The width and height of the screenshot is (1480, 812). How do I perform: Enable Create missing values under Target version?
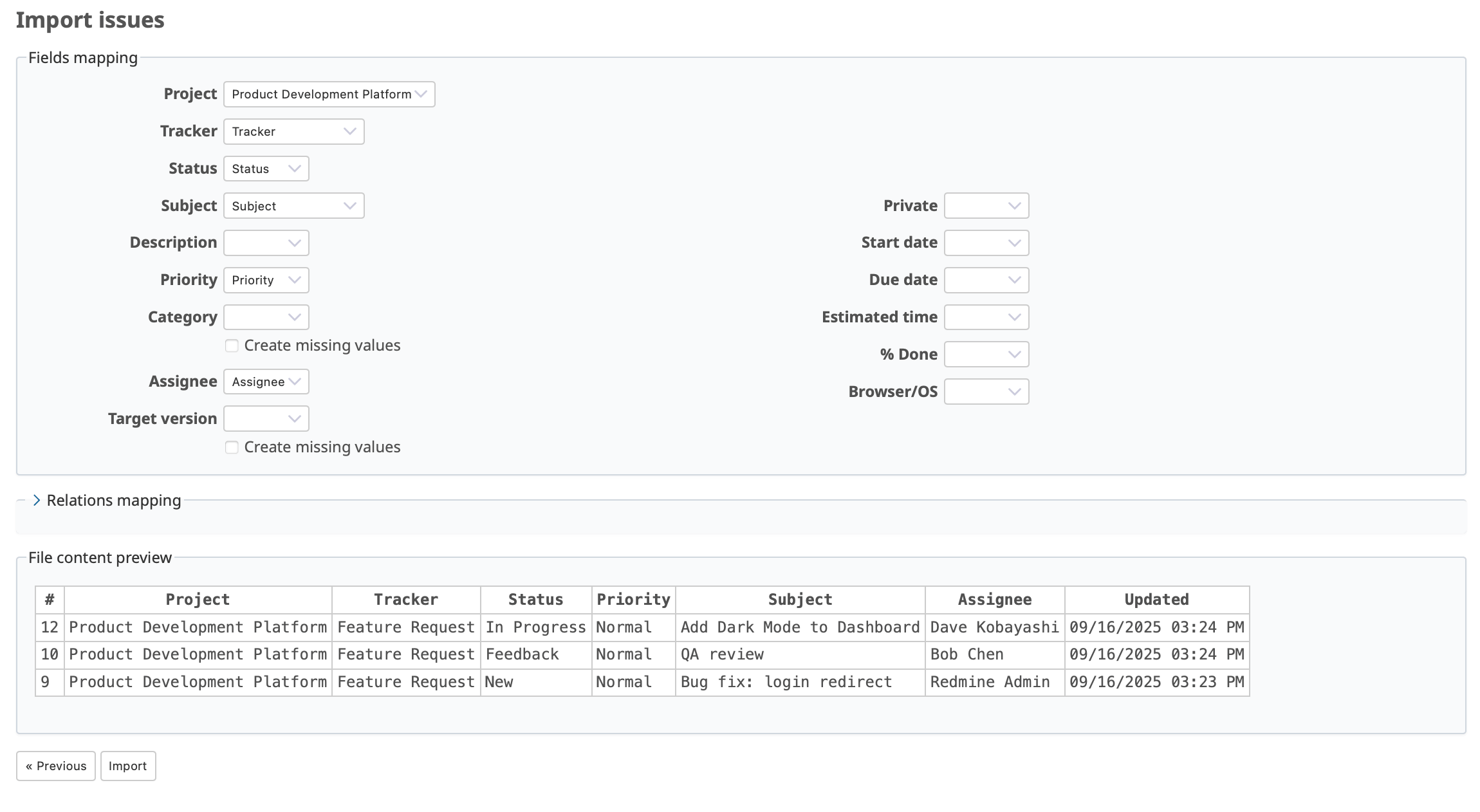pos(232,447)
